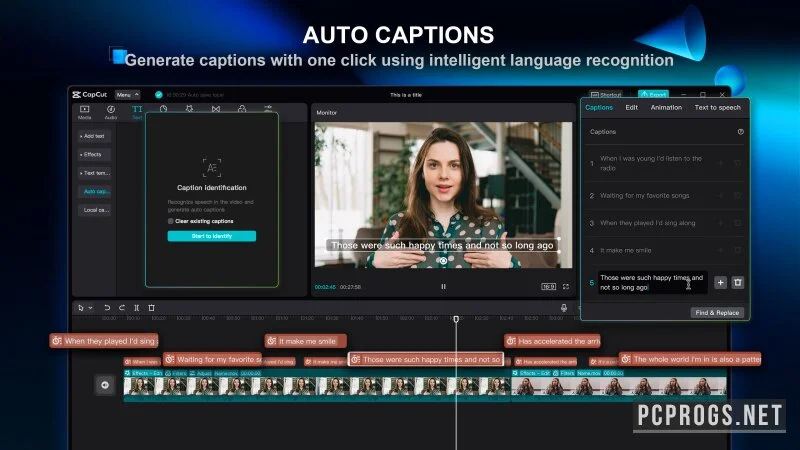Switch to the Edit tab

click(632, 108)
